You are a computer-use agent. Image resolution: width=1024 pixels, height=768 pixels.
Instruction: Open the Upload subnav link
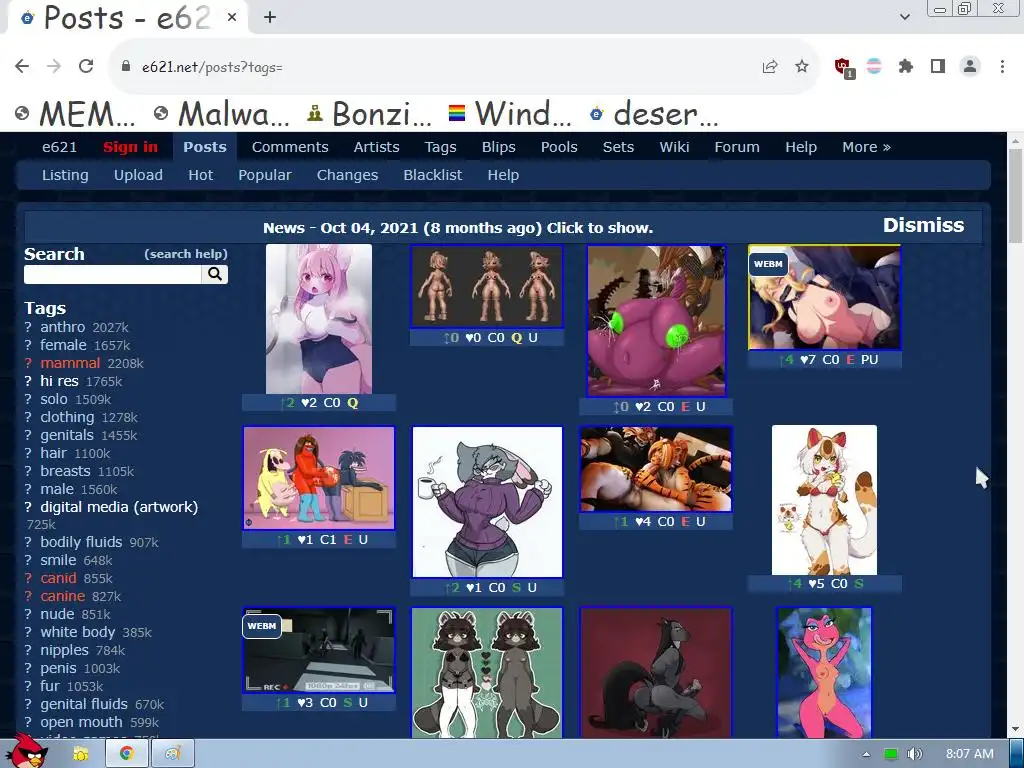coord(138,175)
